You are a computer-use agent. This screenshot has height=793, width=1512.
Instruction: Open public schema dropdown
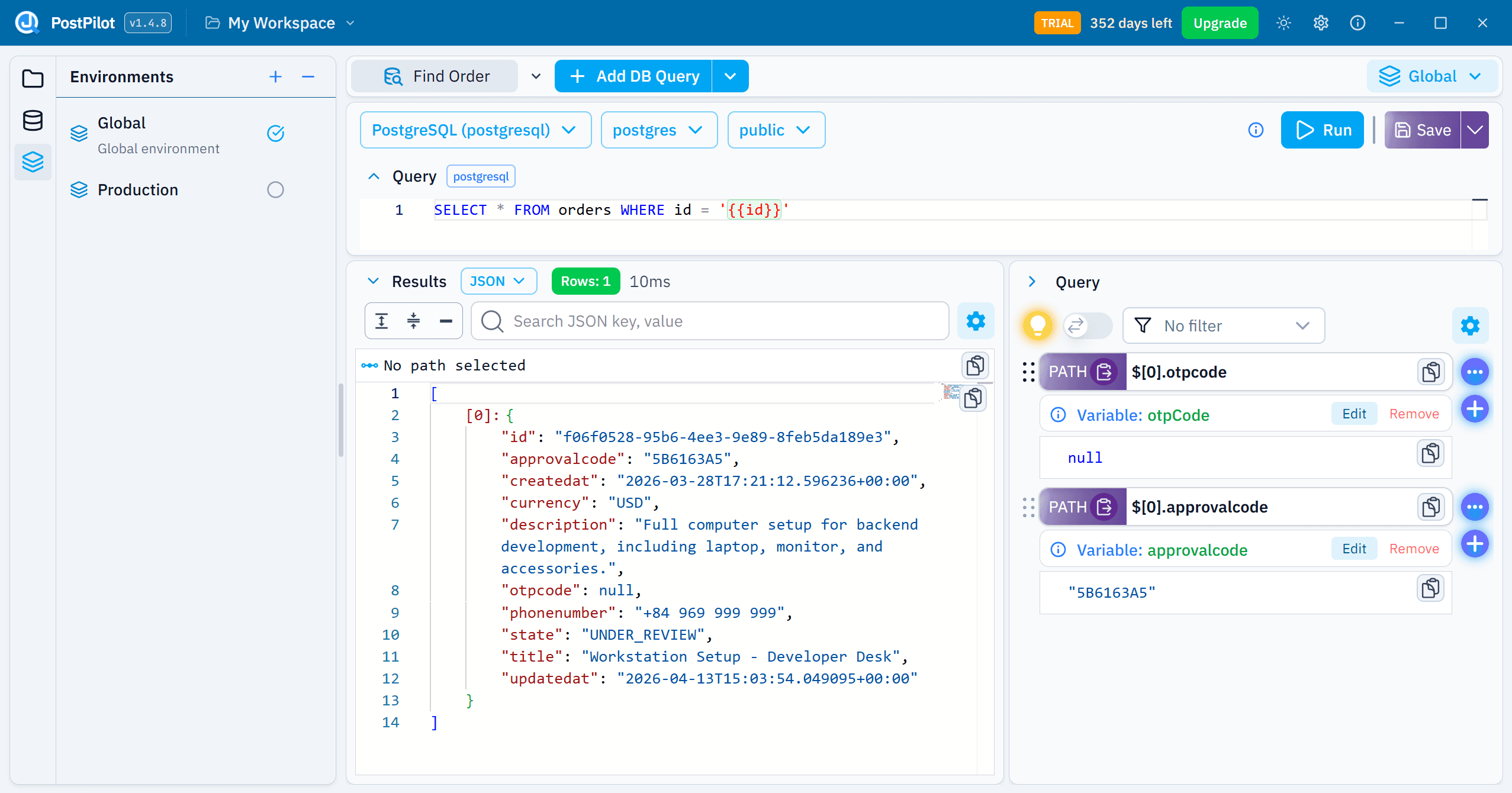pyautogui.click(x=776, y=130)
